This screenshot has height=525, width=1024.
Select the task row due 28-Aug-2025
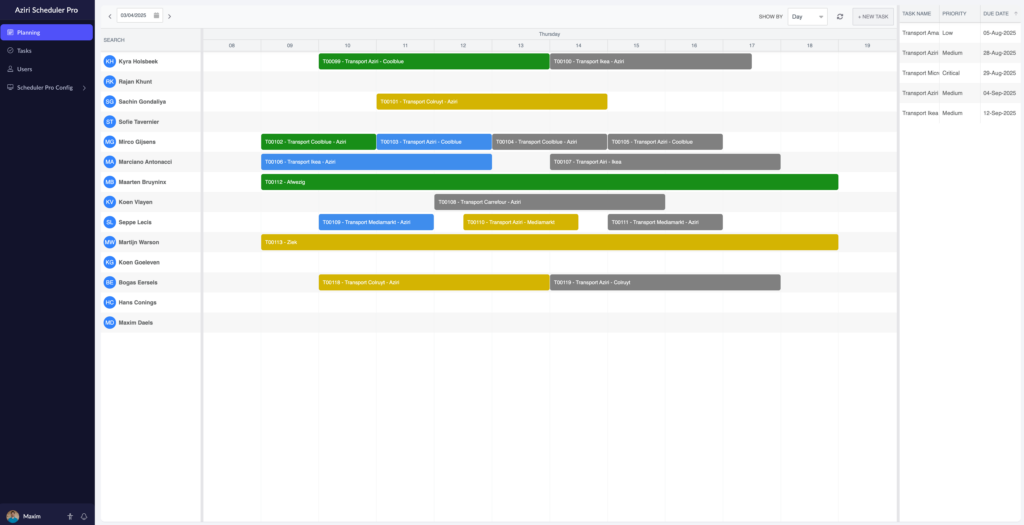click(x=959, y=53)
